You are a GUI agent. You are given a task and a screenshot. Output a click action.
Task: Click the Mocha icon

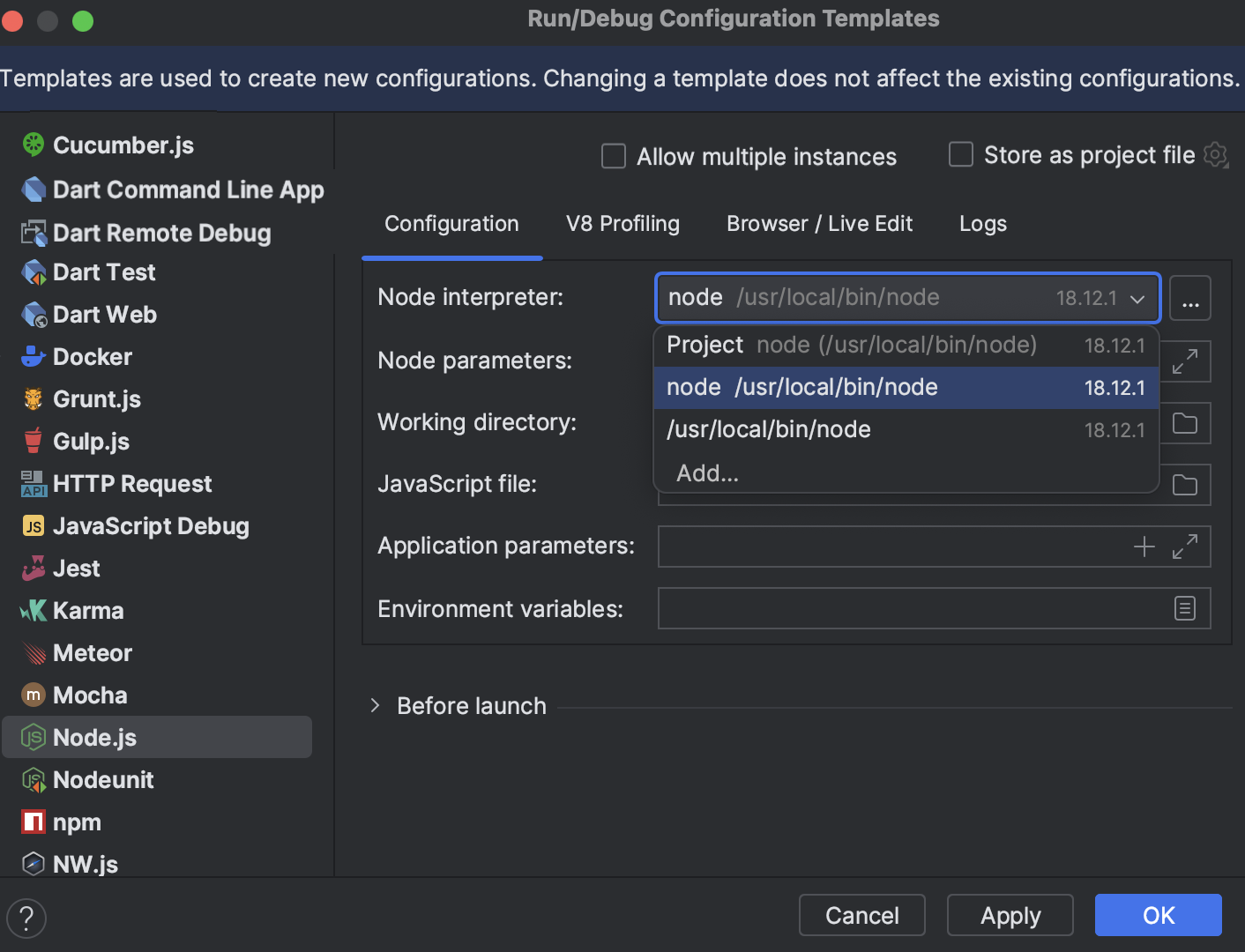(34, 695)
